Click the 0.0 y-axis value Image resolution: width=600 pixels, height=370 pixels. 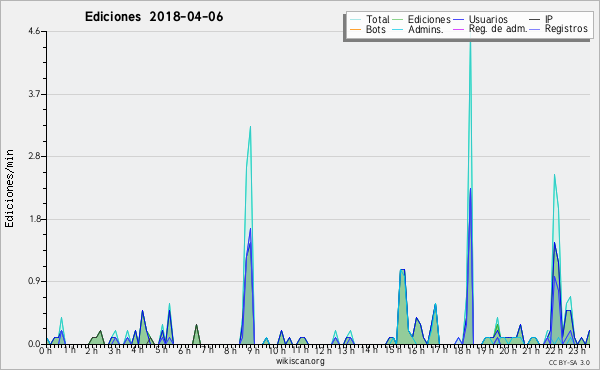point(34,344)
